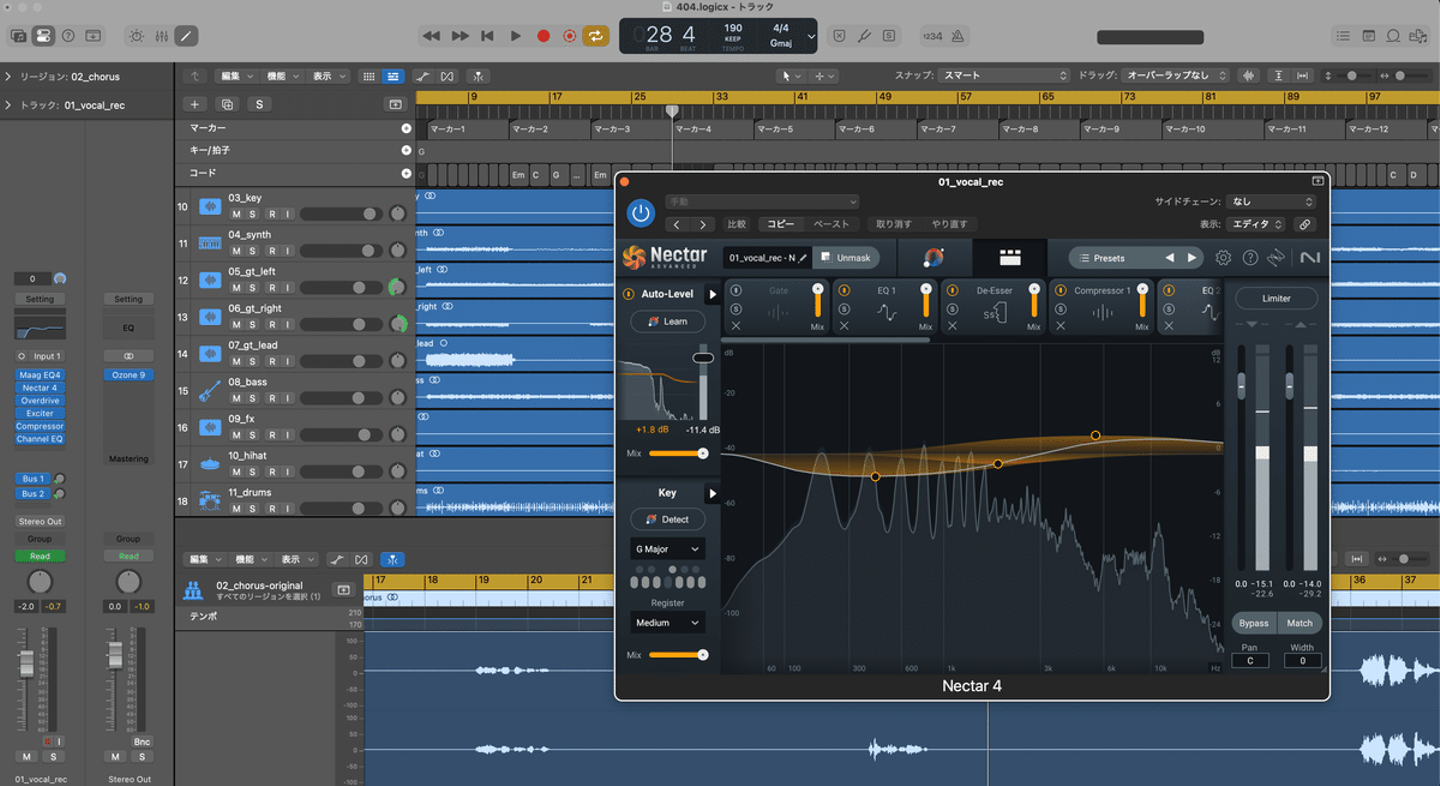
Task: Toggle the Nectar plugin power button
Action: click(640, 213)
